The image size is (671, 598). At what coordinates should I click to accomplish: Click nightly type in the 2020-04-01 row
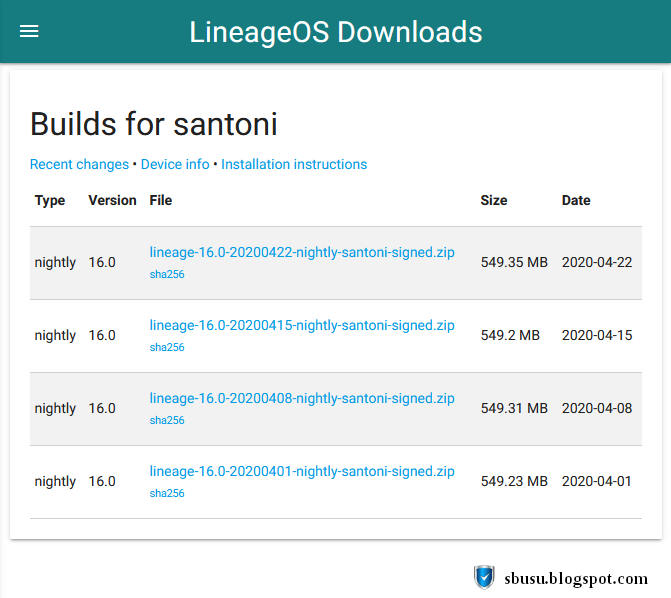55,482
